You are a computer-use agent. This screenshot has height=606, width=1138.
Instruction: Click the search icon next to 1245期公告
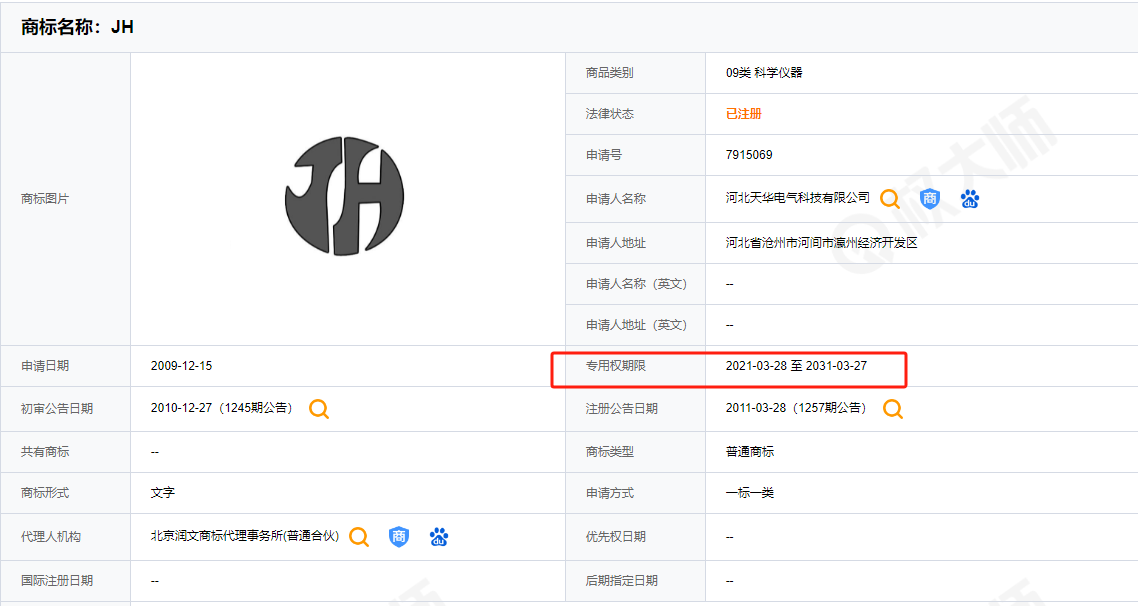319,409
